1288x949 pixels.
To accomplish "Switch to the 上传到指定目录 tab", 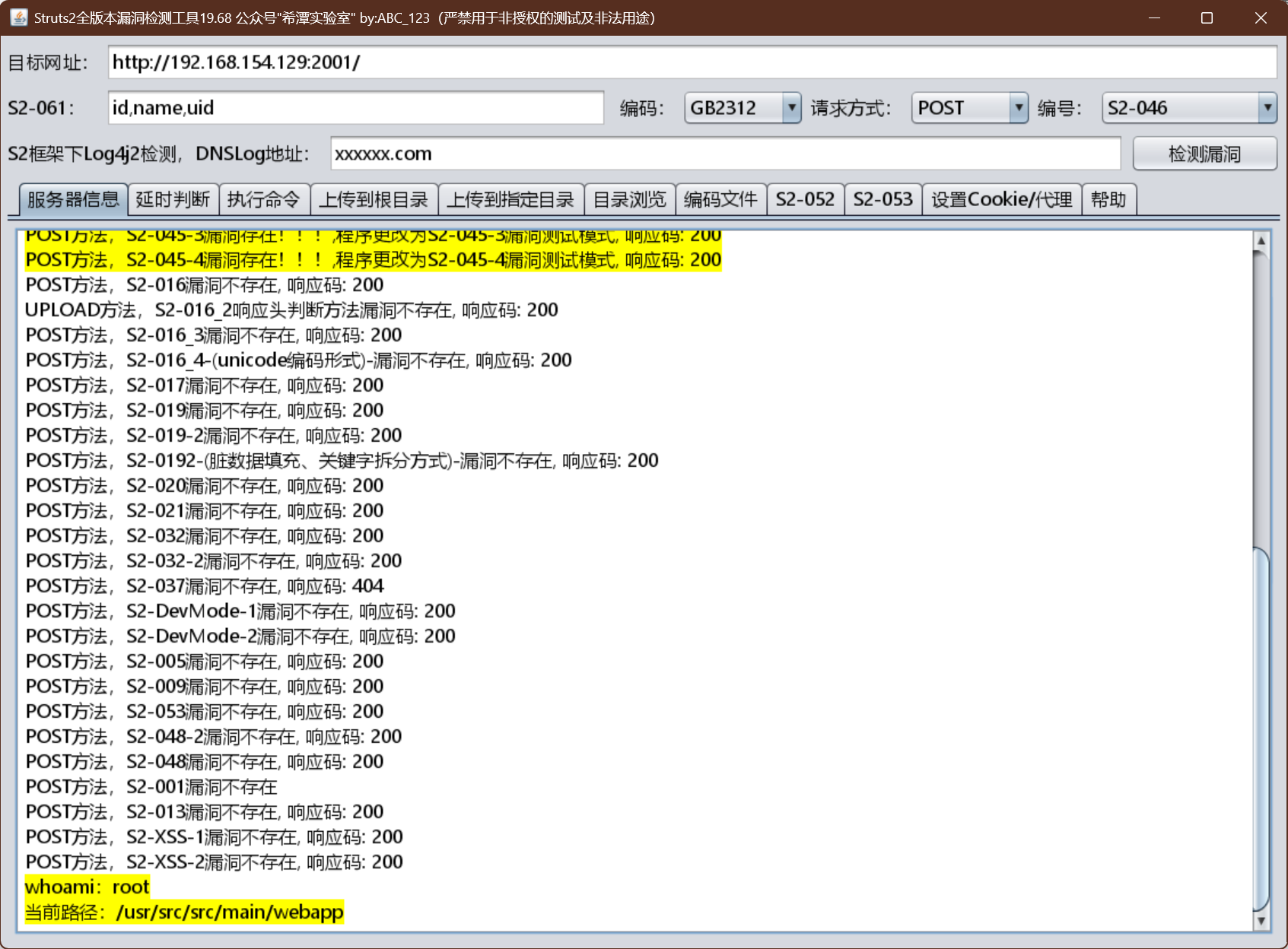I will (x=511, y=200).
